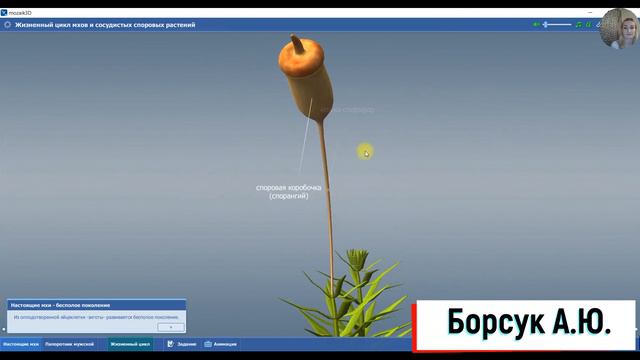Image resolution: width=640 pixels, height=360 pixels.
Task: Click the бесполое поколение panel header
Action: (x=96, y=305)
